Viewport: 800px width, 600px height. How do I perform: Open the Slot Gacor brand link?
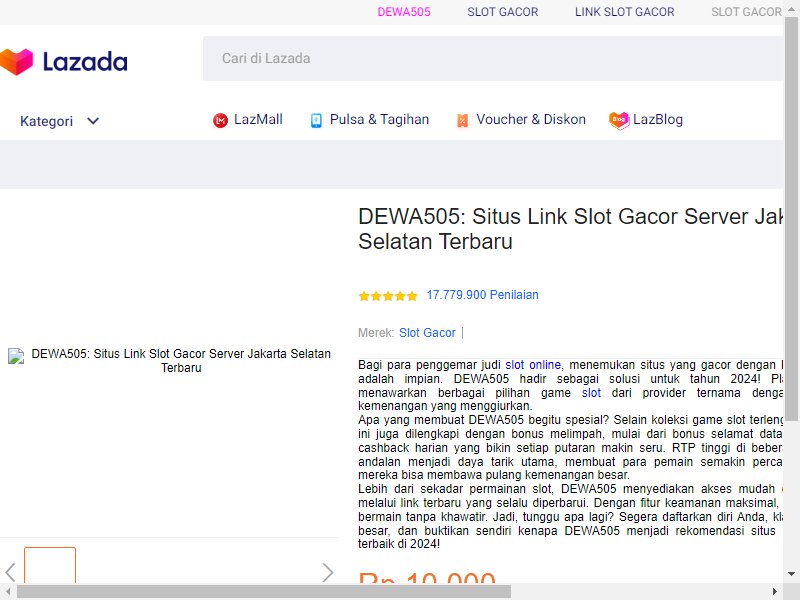[427, 333]
